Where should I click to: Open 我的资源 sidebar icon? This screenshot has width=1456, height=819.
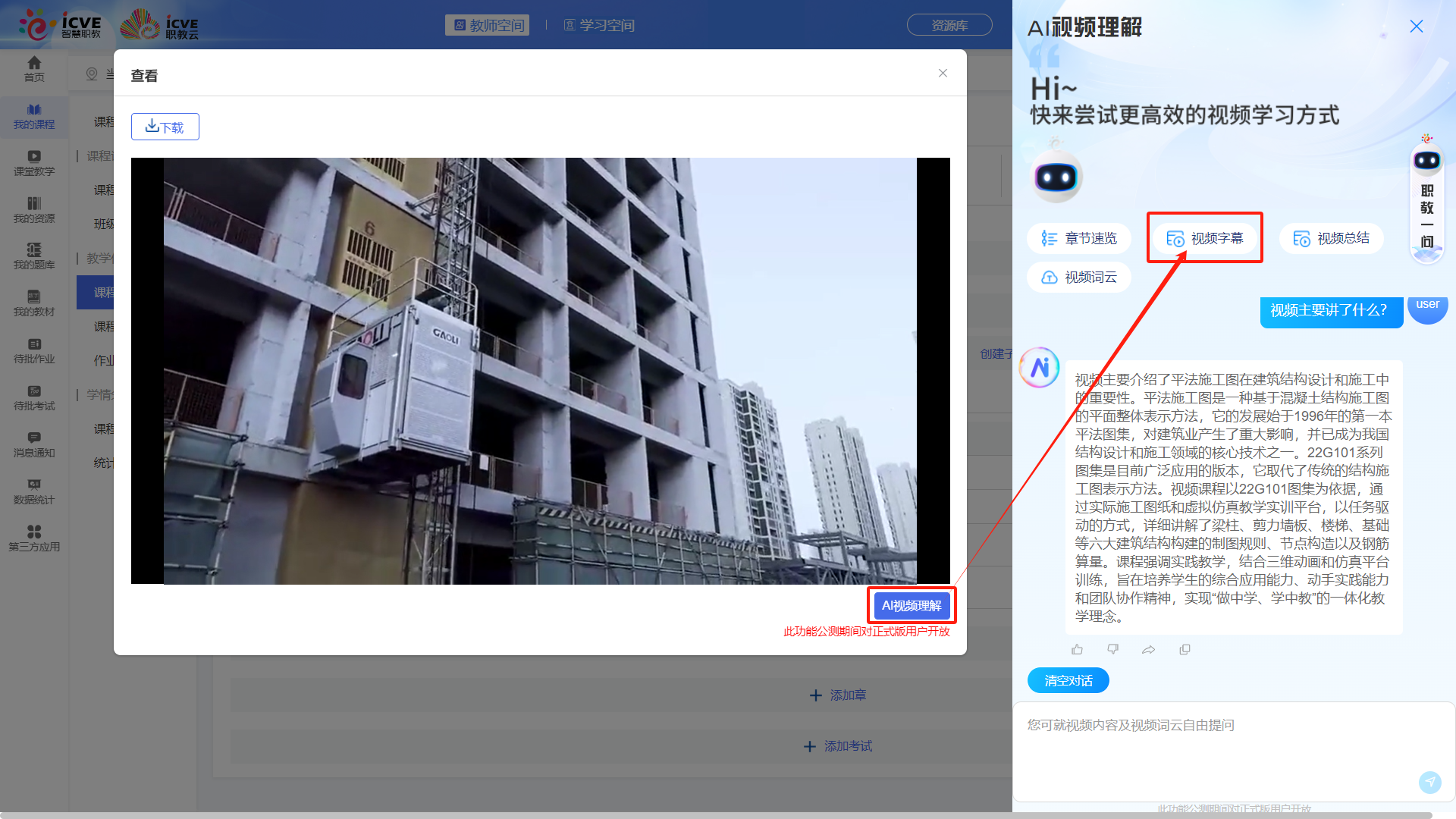(33, 209)
